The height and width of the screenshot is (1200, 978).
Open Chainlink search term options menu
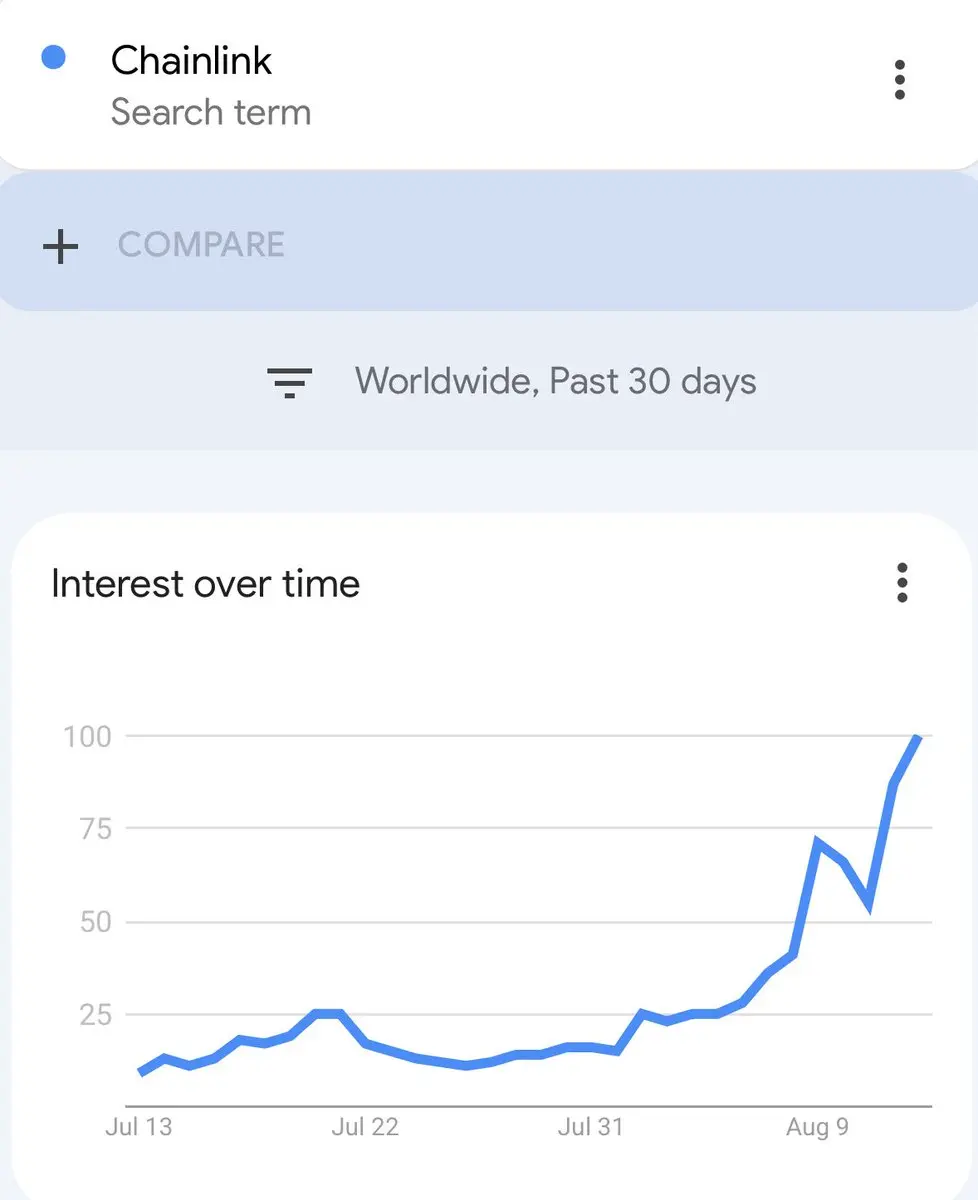pos(900,80)
